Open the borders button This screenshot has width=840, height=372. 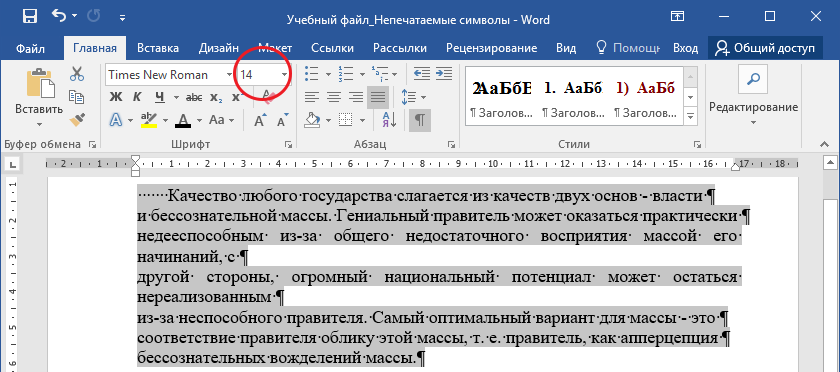click(x=347, y=120)
